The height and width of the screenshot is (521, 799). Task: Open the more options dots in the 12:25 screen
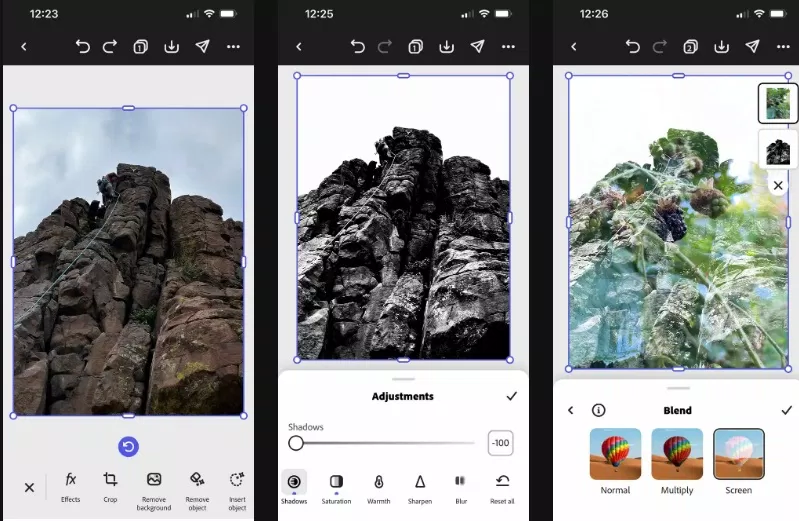pos(508,46)
